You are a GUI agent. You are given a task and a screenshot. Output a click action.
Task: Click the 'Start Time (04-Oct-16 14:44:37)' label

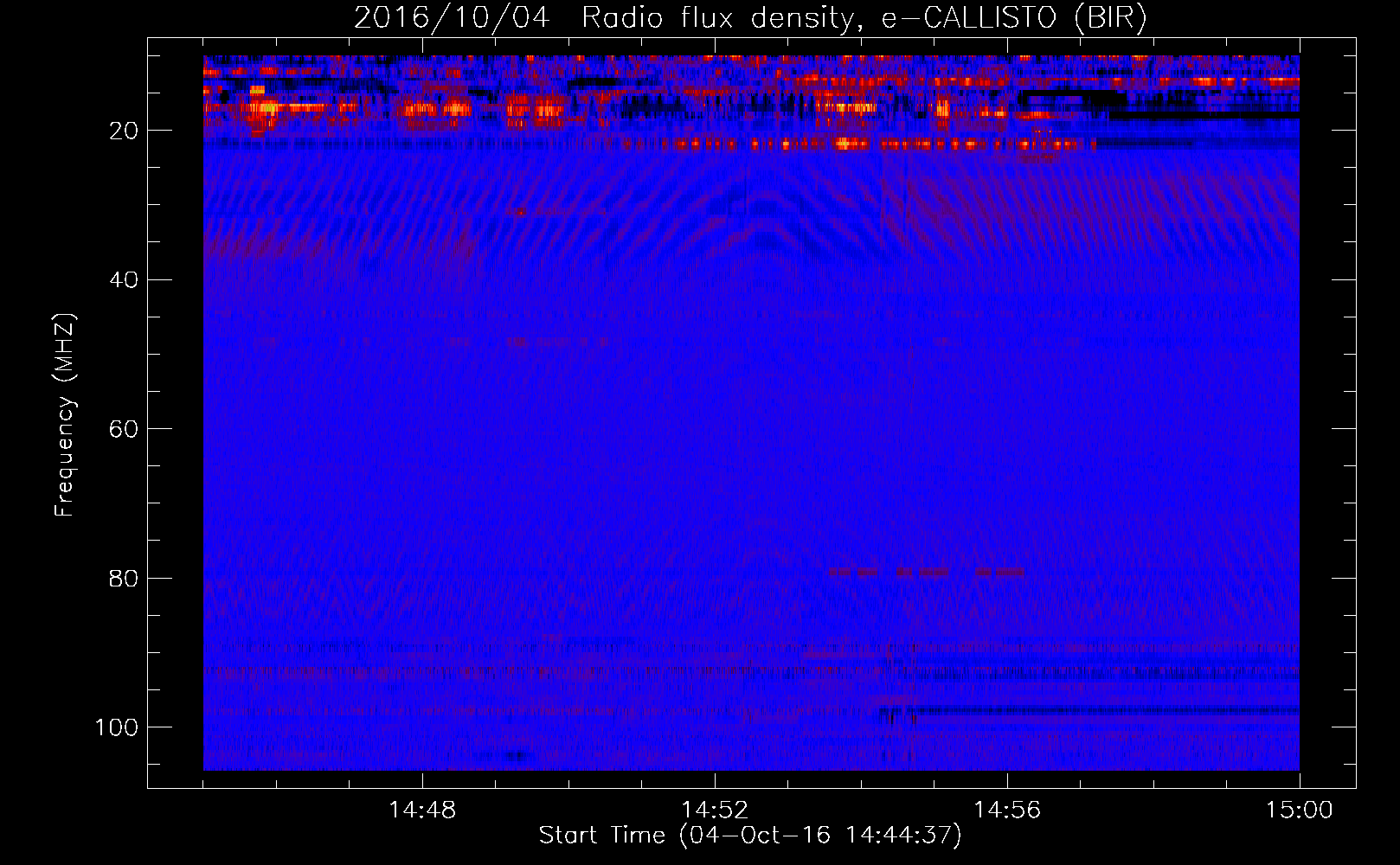point(750,836)
